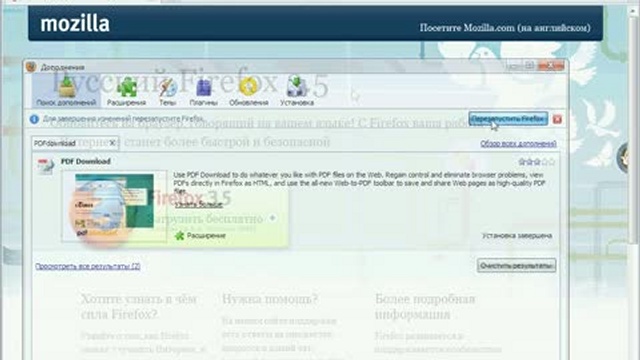Click the info icon in notification bar
The width and height of the screenshot is (640, 360).
click(x=34, y=119)
